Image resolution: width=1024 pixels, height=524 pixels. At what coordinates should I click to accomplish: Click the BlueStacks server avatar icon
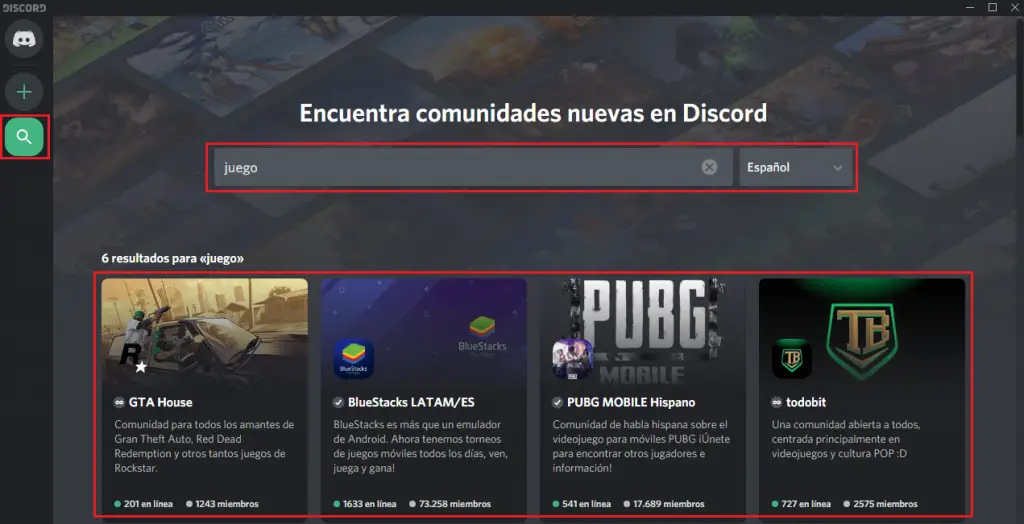pyautogui.click(x=353, y=358)
